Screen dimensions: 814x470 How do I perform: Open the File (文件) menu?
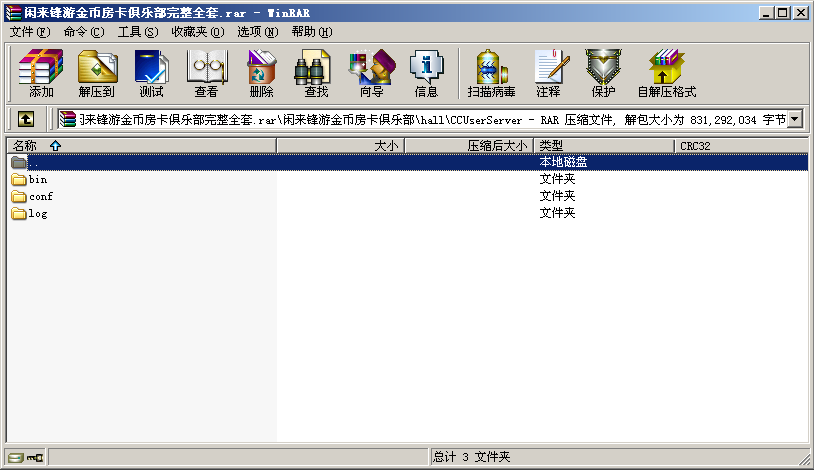(x=29, y=32)
